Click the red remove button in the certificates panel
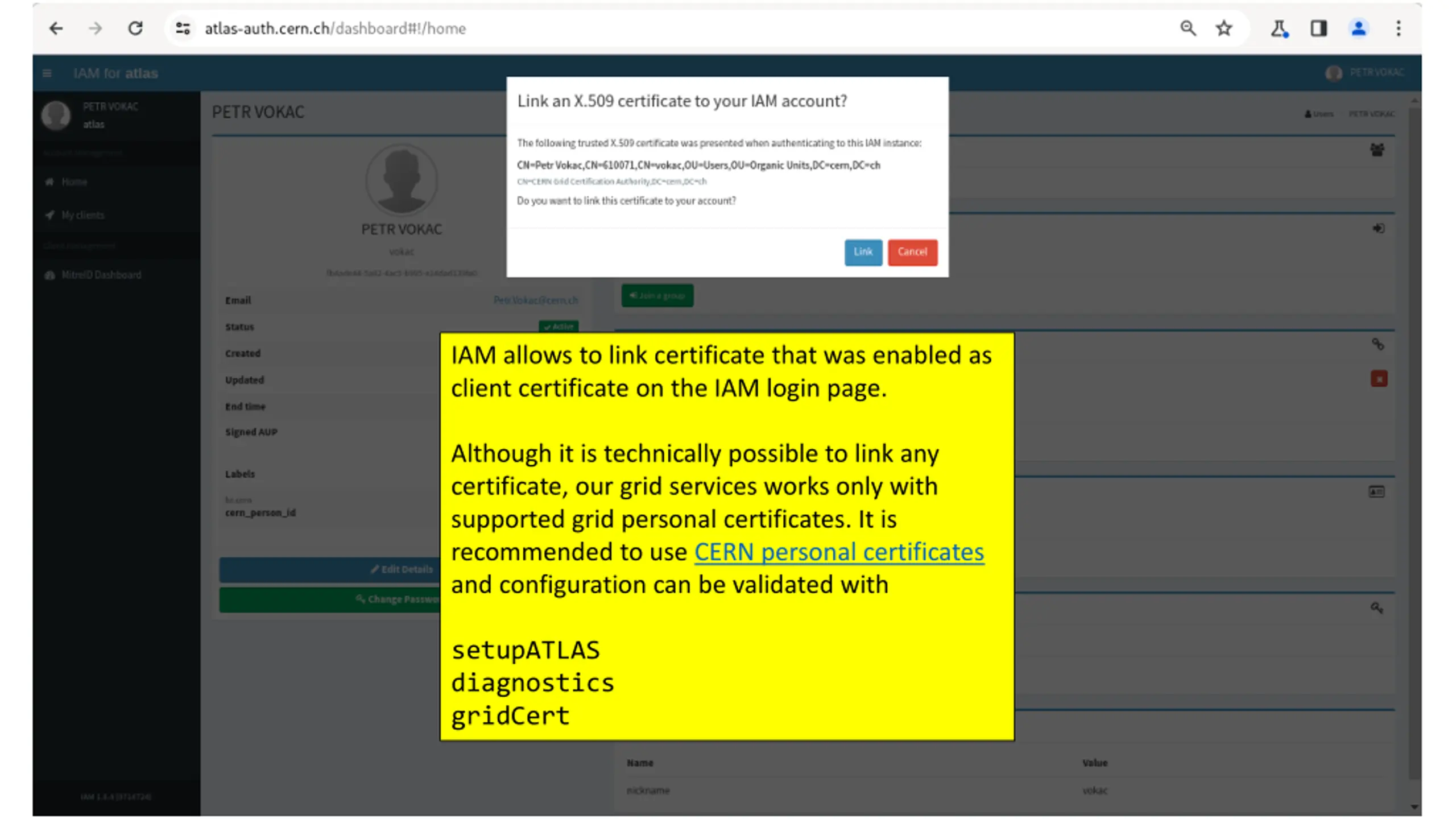1456x819 pixels. [1379, 379]
